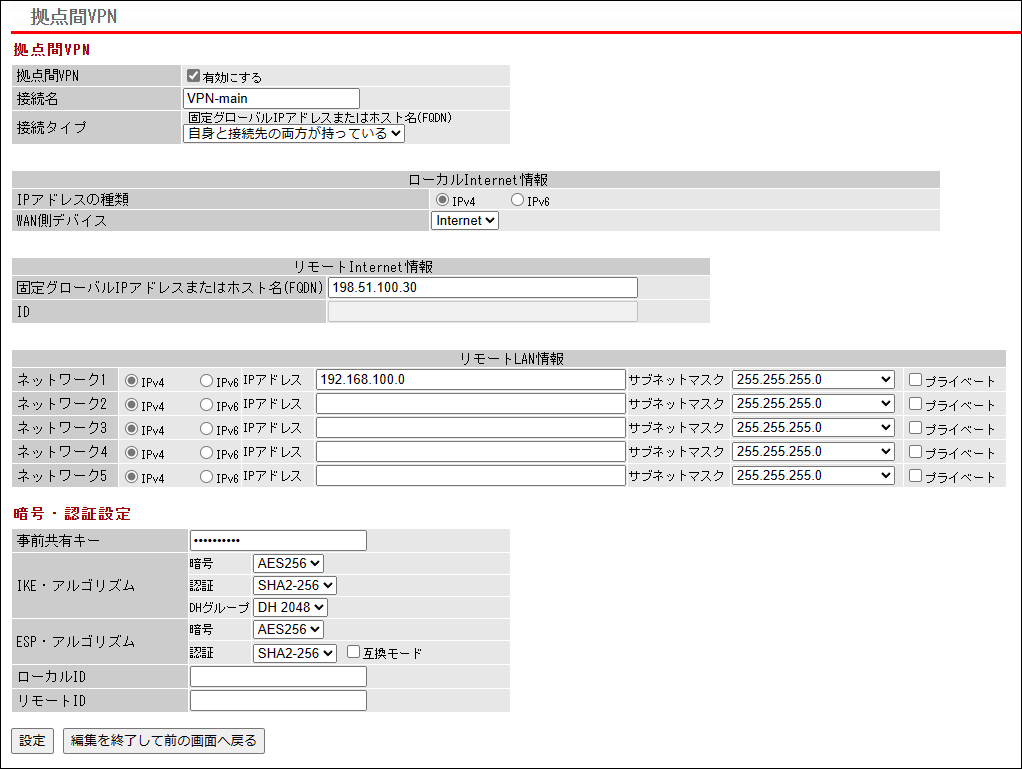
Task: Click the ネットワーク2 IP address field
Action: pos(471,404)
